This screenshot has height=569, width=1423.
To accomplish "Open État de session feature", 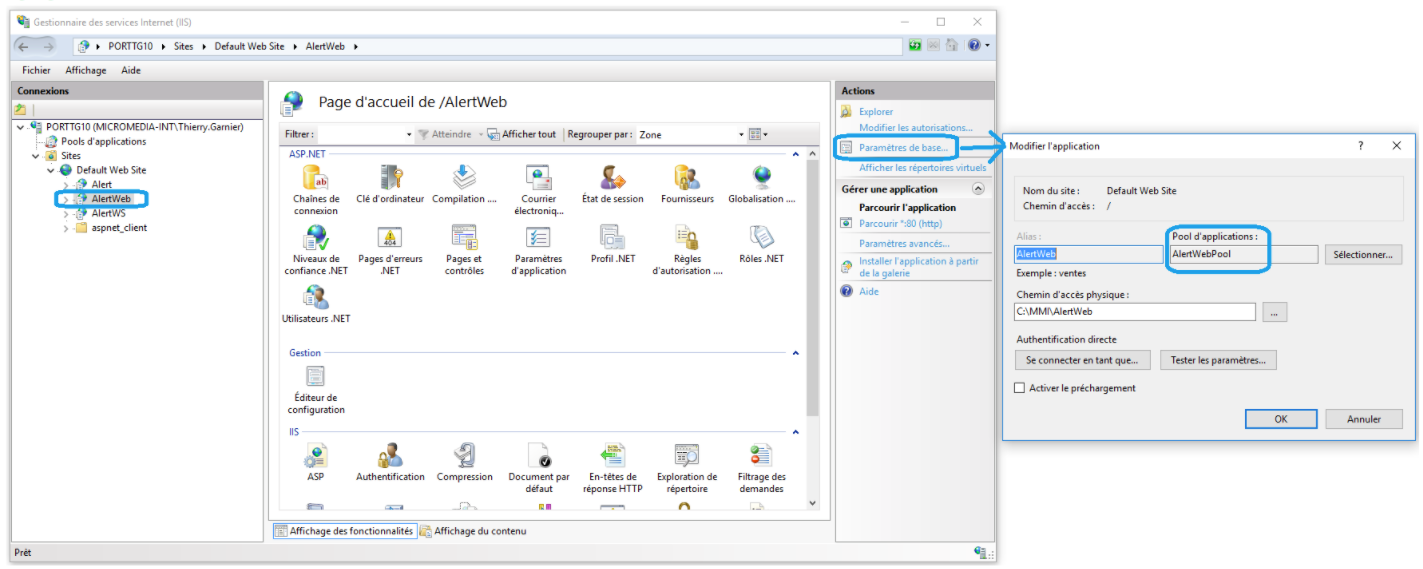I will click(612, 180).
